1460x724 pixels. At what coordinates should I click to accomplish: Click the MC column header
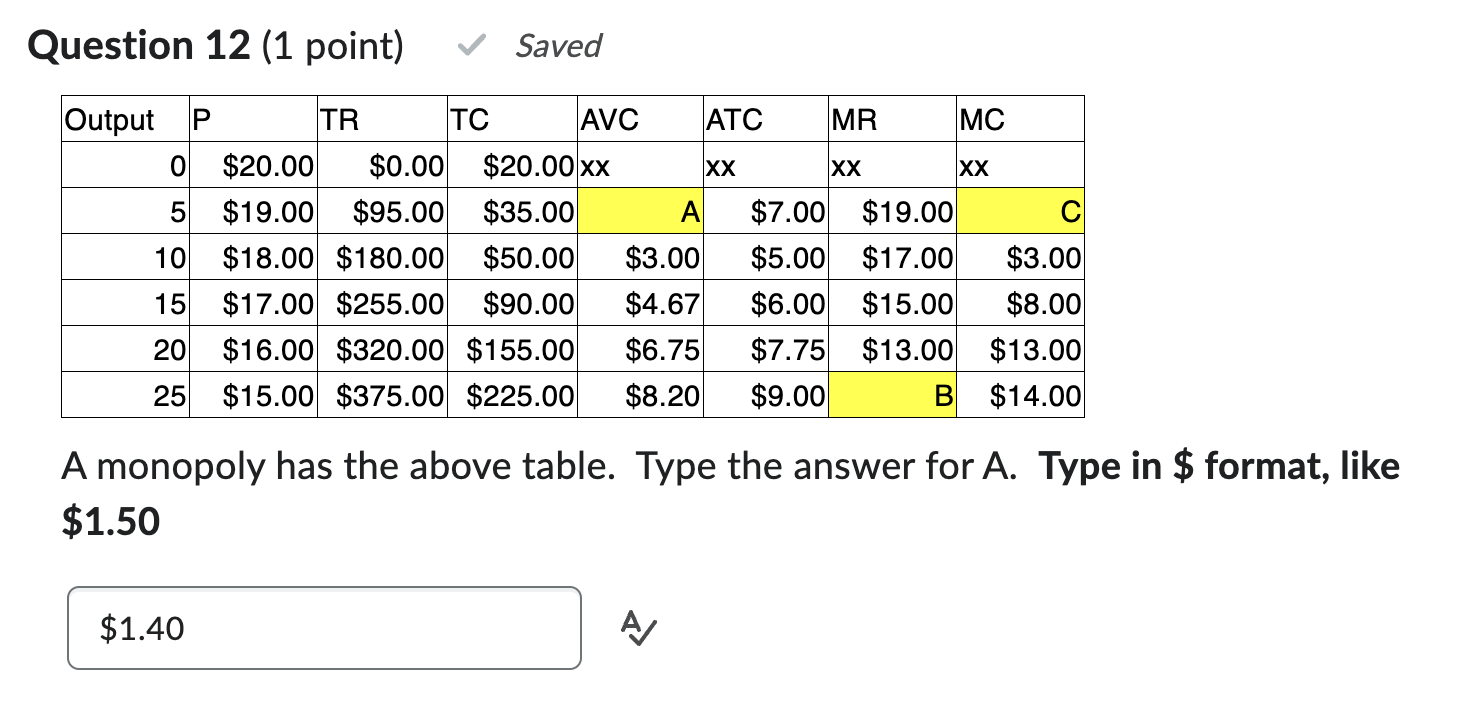(981, 119)
